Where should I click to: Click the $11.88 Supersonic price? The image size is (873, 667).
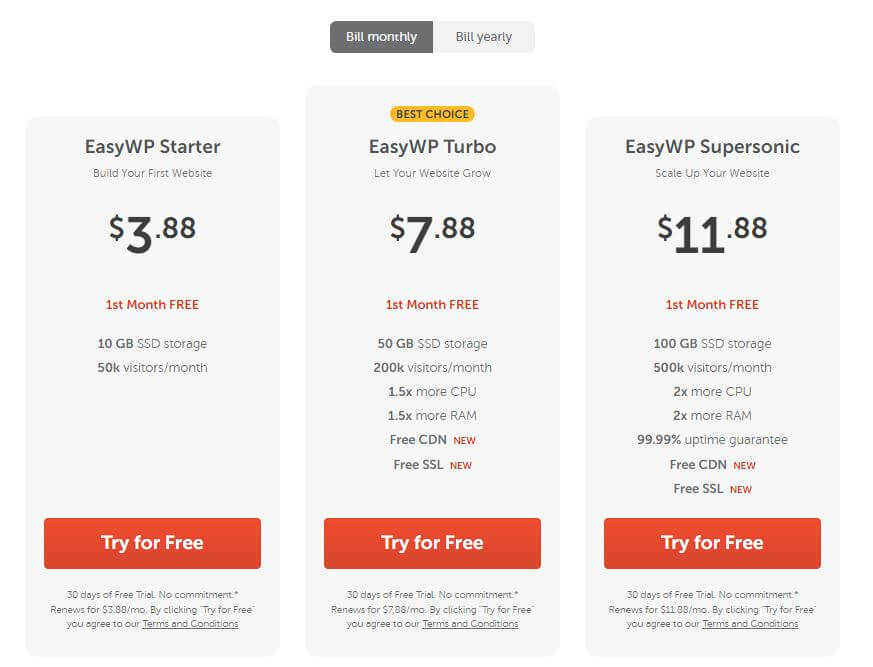click(x=712, y=233)
